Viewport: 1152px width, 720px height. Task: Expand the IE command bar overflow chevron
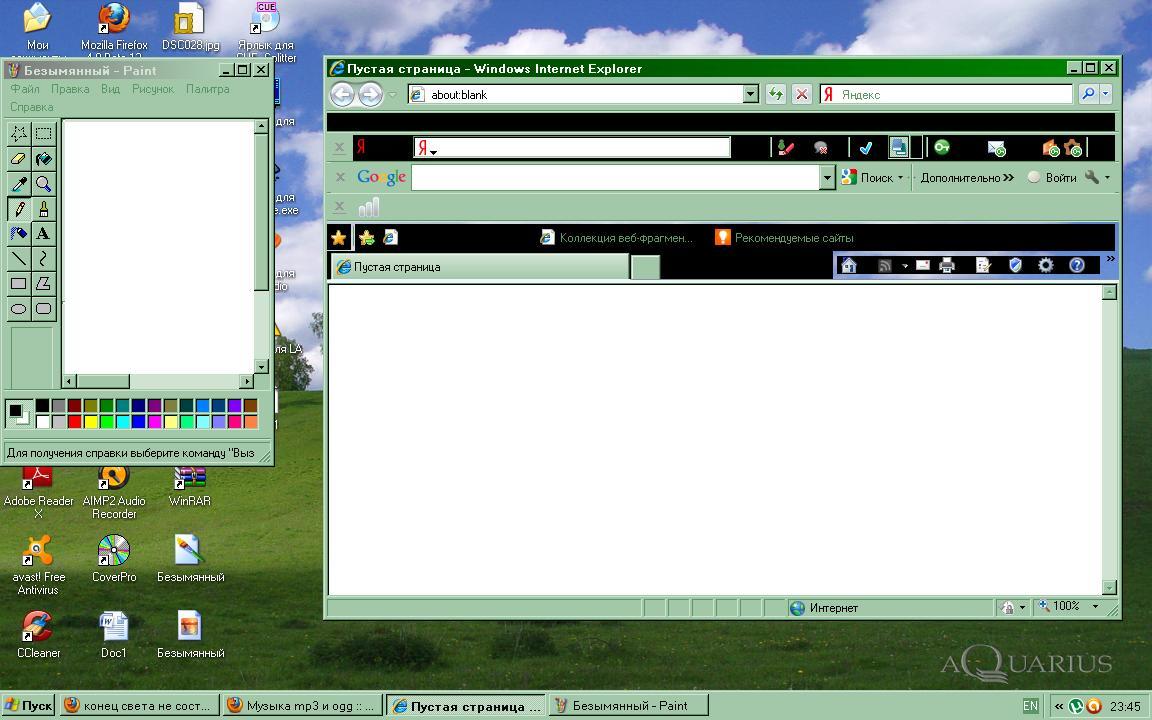(1111, 259)
